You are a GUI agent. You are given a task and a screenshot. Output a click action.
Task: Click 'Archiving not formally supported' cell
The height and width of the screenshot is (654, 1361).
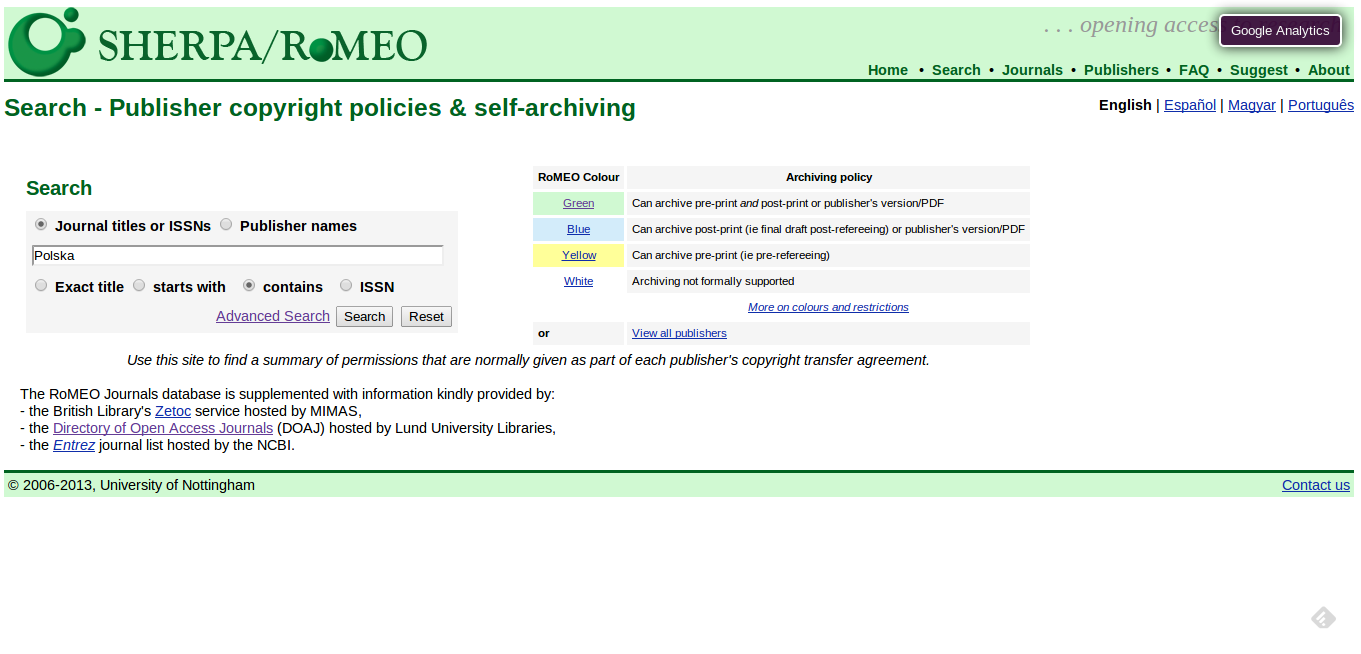pos(828,281)
